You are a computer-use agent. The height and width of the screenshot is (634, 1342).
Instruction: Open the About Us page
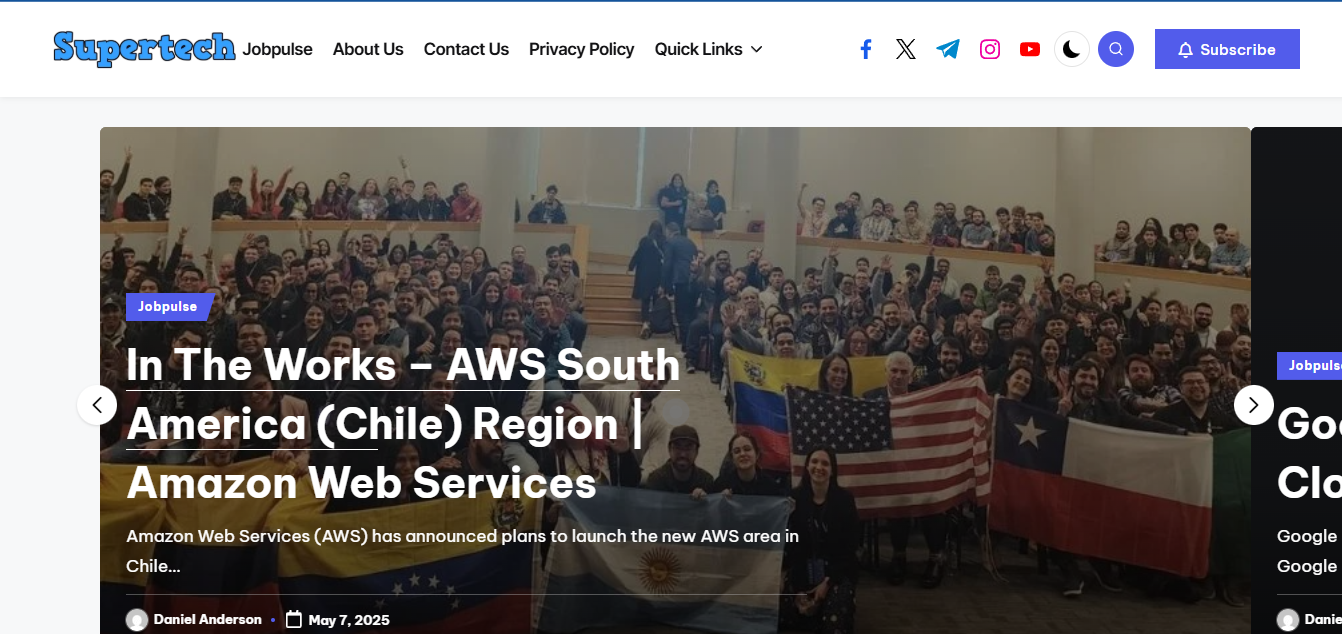coord(368,49)
